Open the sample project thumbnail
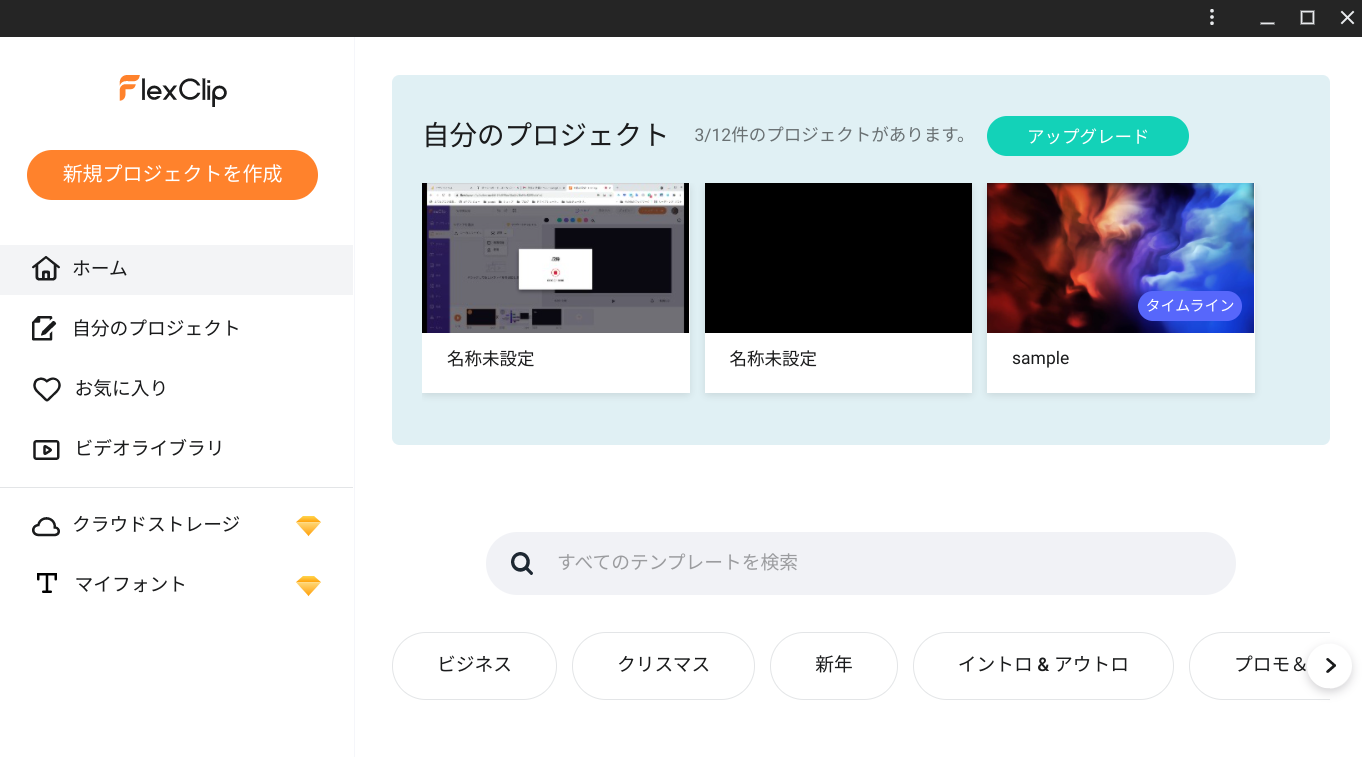The height and width of the screenshot is (757, 1362). point(1120,257)
